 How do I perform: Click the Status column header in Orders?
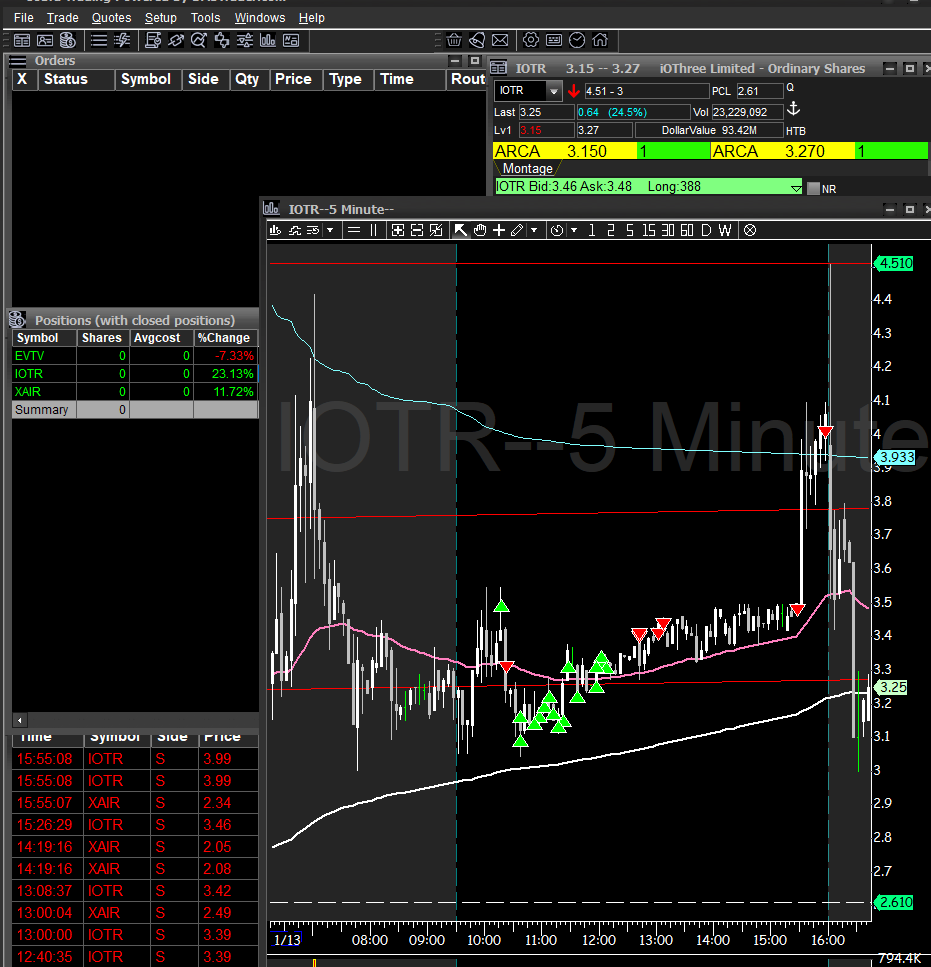coord(76,80)
